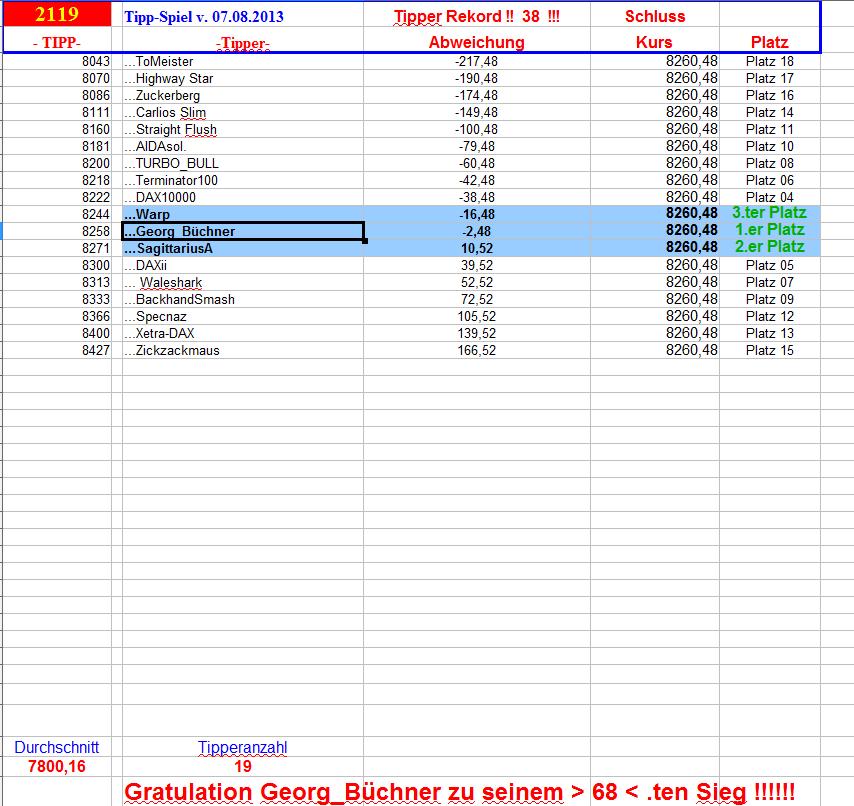Select the Abweichung column header
The width and height of the screenshot is (854, 806).
point(477,43)
